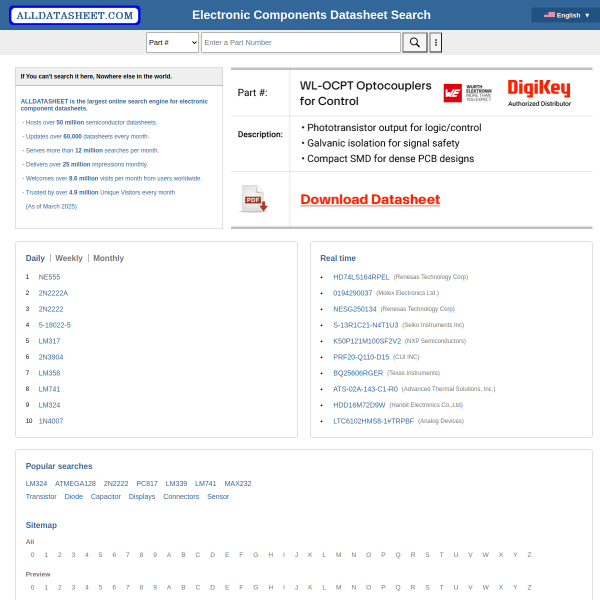600x600 pixels.
Task: Open the Part # search type dropdown
Action: pos(173,42)
